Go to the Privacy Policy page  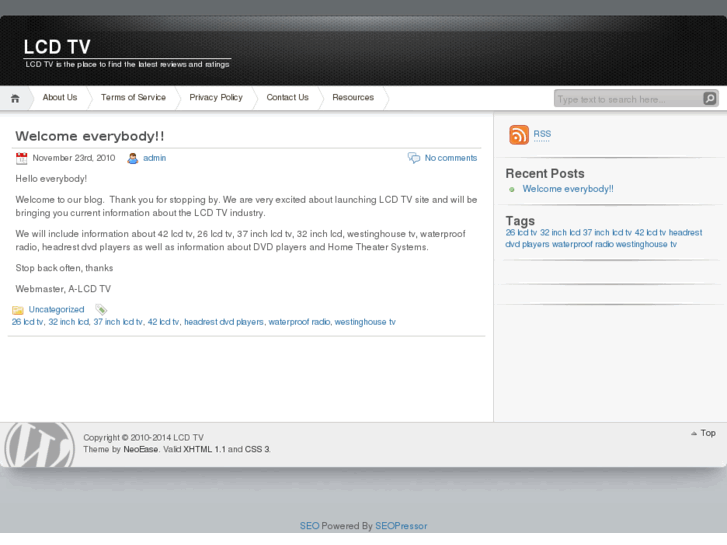tap(216, 97)
